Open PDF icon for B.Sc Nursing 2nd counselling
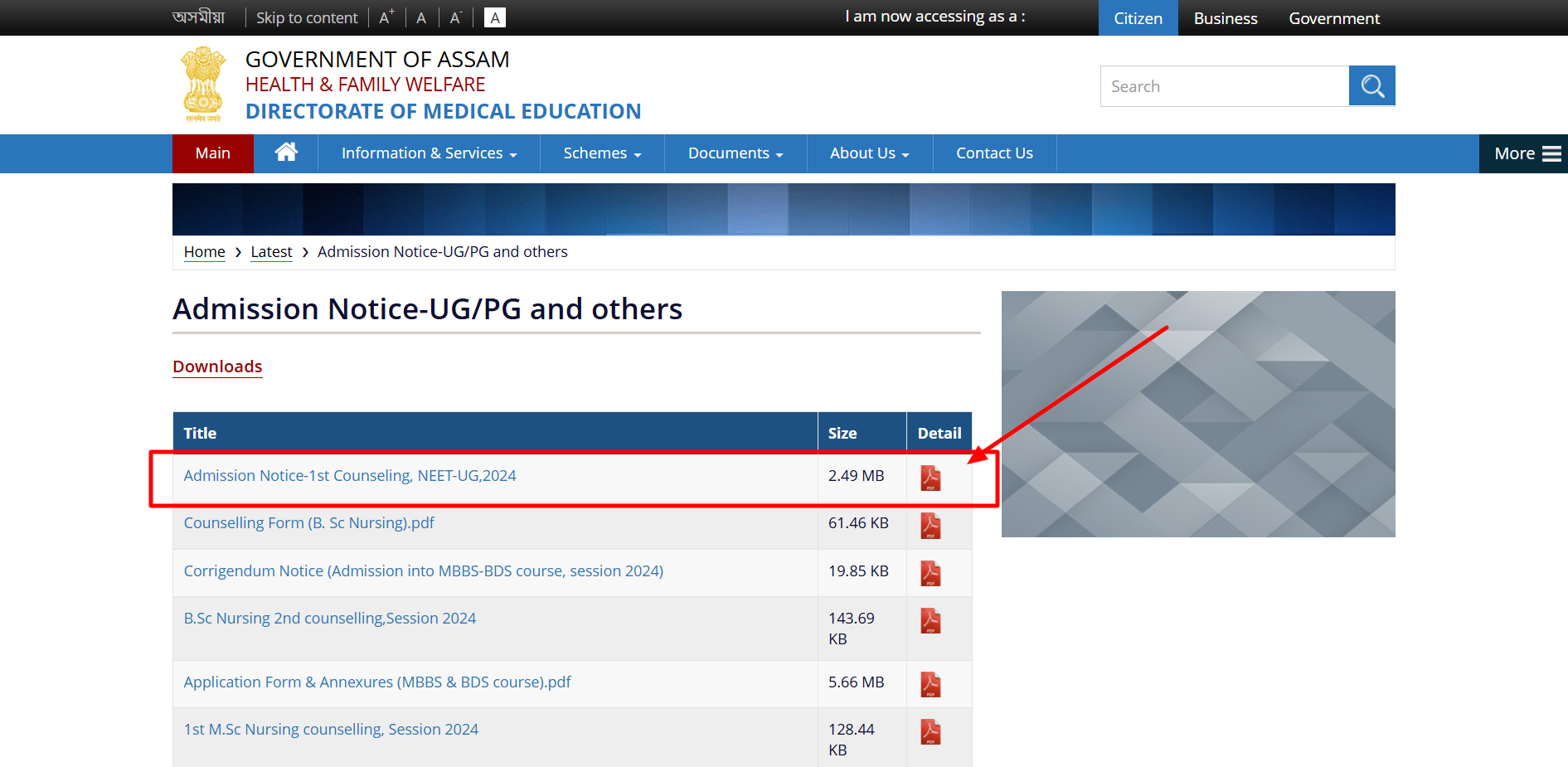The image size is (1568, 767). 930,620
